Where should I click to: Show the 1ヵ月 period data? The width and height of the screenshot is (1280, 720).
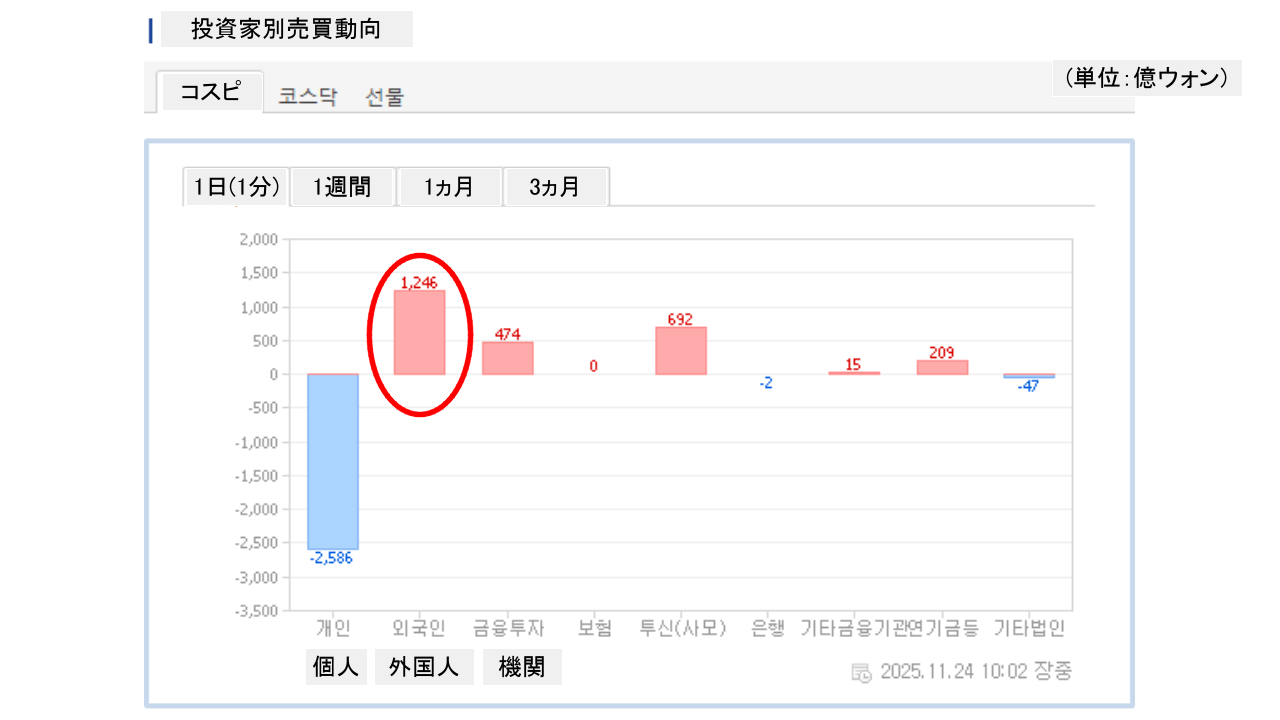449,187
